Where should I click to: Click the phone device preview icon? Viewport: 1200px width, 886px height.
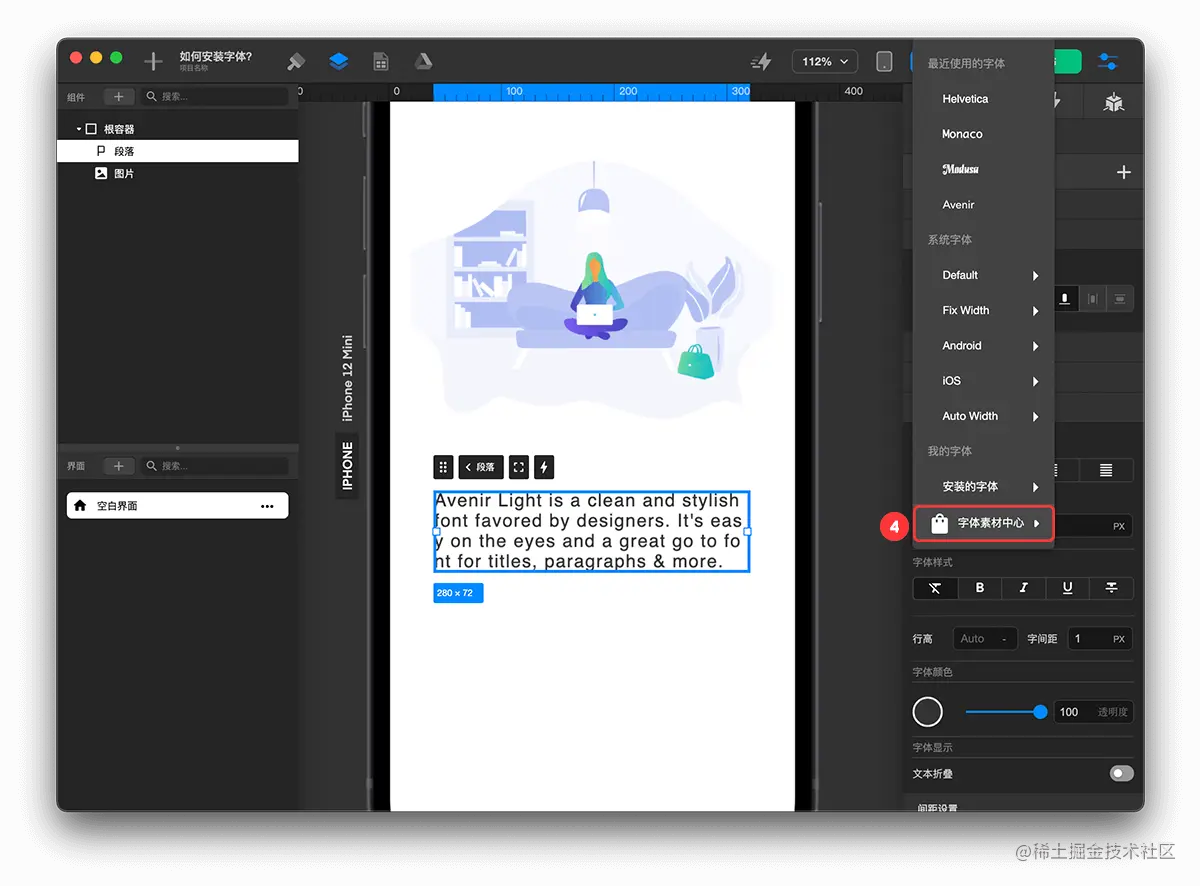coord(884,62)
